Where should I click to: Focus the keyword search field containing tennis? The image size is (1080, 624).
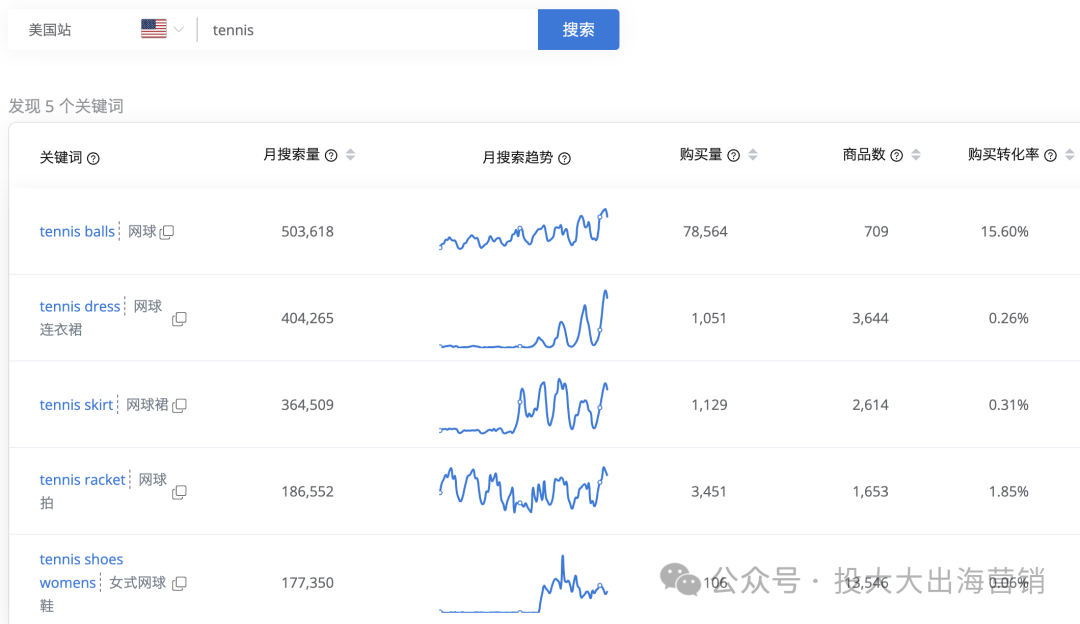(368, 30)
